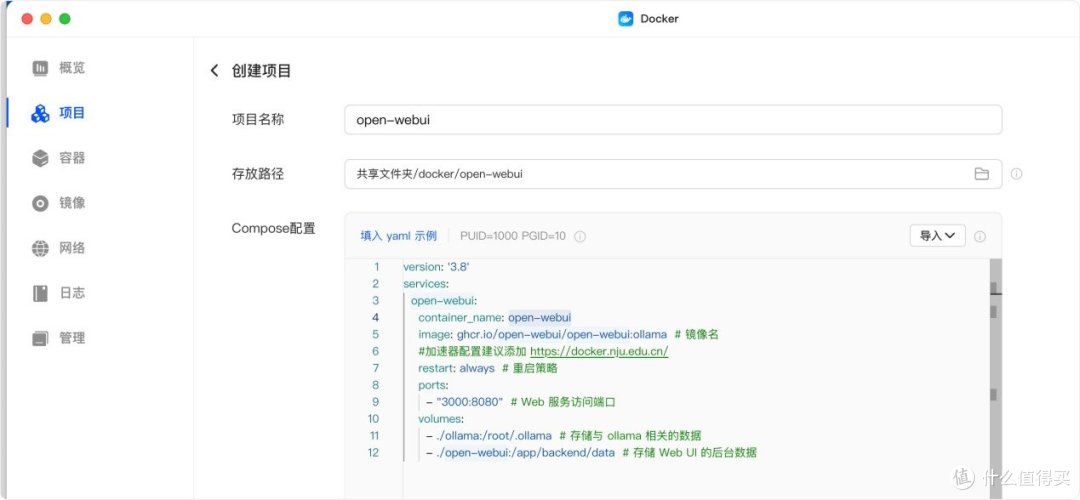Viewport: 1080px width, 500px height.
Task: Click the open-webui: service line 3
Action: point(444,301)
